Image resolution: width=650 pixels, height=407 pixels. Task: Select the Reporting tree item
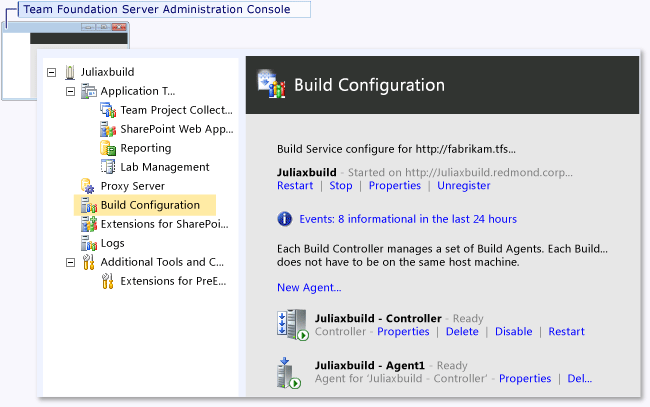tap(146, 148)
